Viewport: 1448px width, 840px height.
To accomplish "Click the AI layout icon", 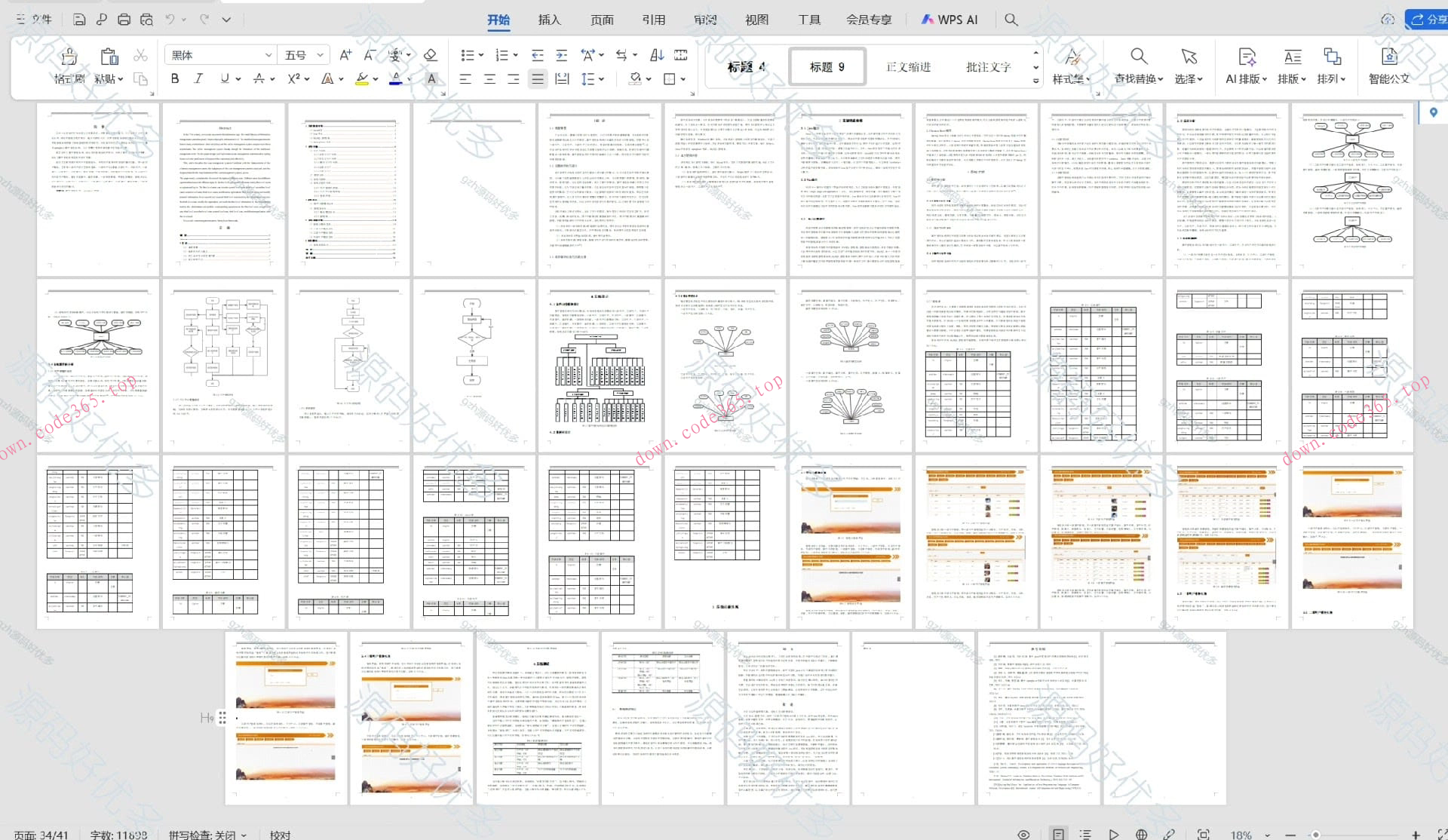I will tap(1247, 57).
